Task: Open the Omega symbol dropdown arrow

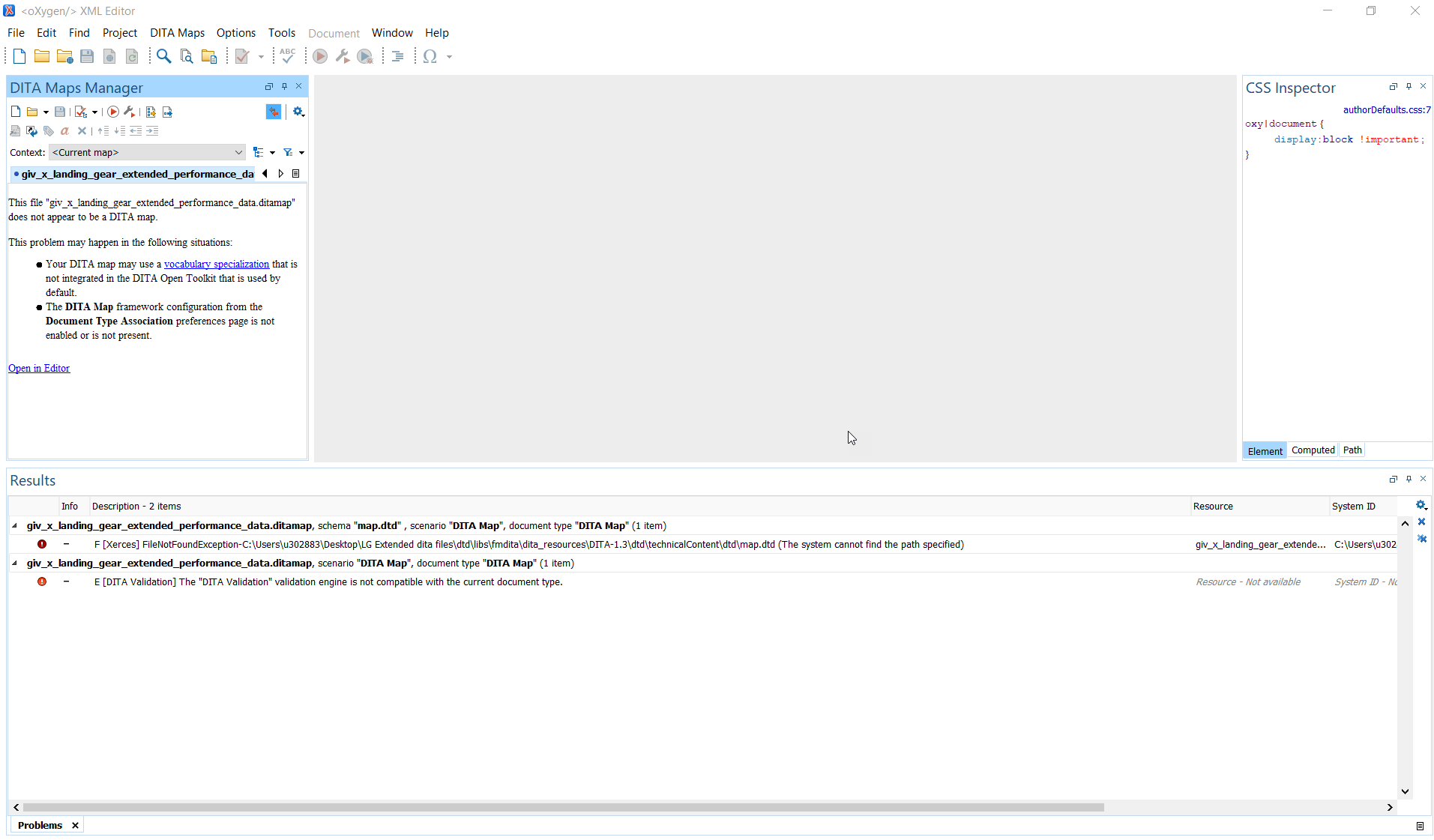Action: 449,57
